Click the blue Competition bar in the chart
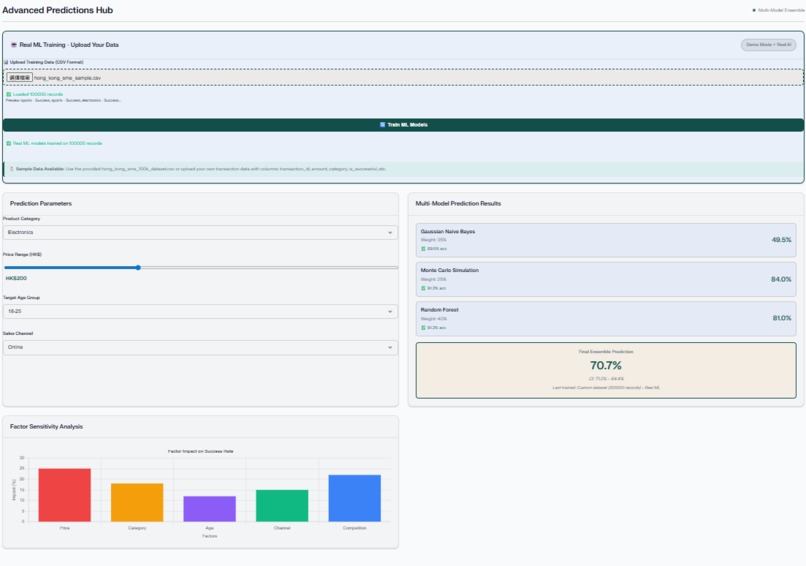 [355, 498]
